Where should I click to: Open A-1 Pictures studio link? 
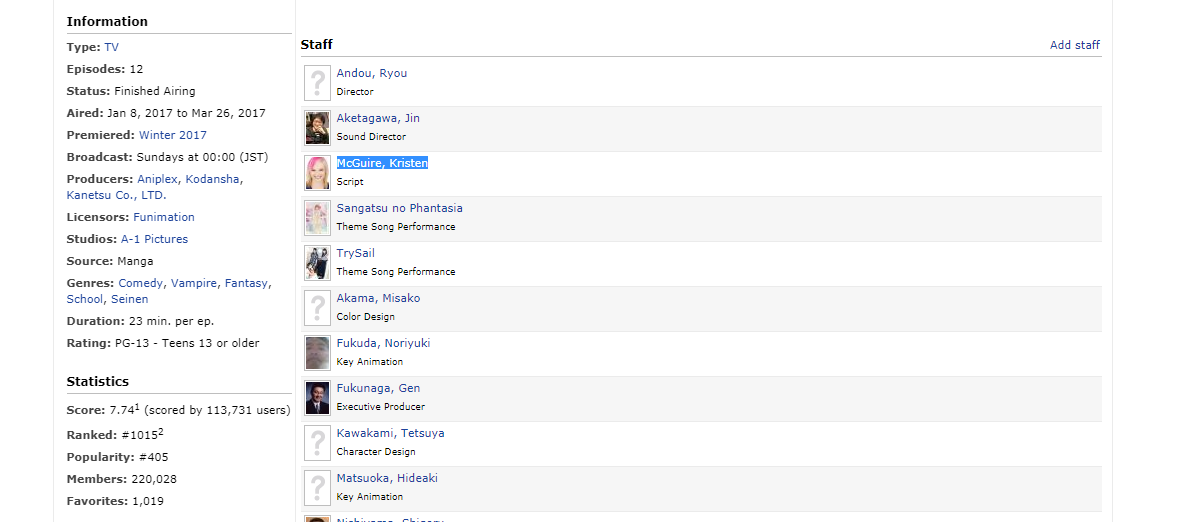click(x=154, y=239)
